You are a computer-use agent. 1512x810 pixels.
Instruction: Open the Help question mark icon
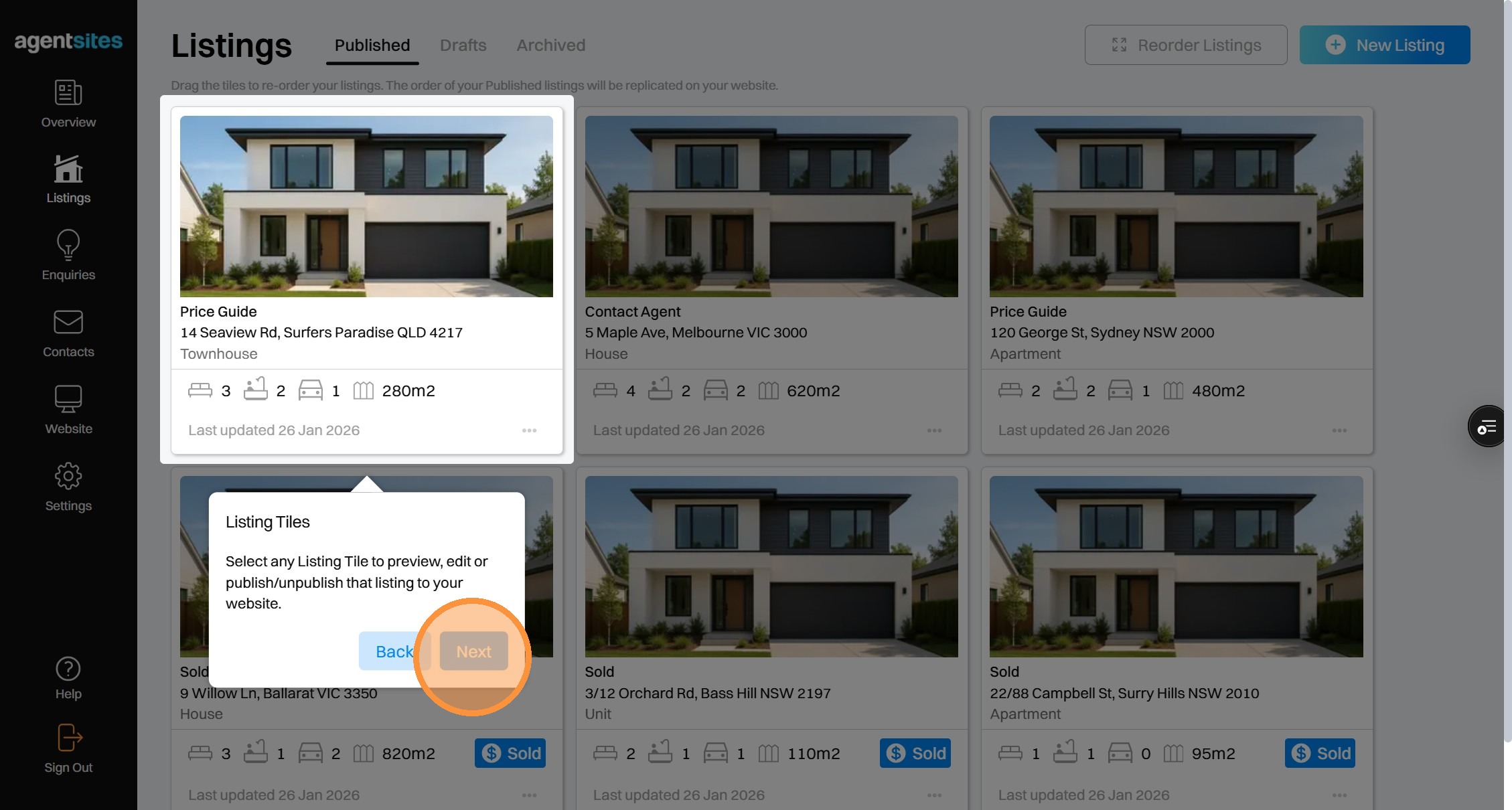point(68,669)
